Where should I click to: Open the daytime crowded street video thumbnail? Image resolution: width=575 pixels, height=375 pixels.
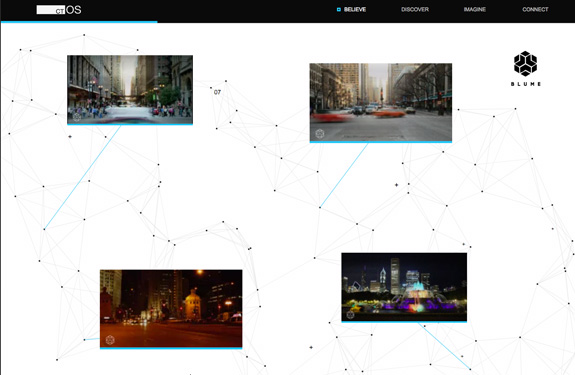click(x=130, y=90)
